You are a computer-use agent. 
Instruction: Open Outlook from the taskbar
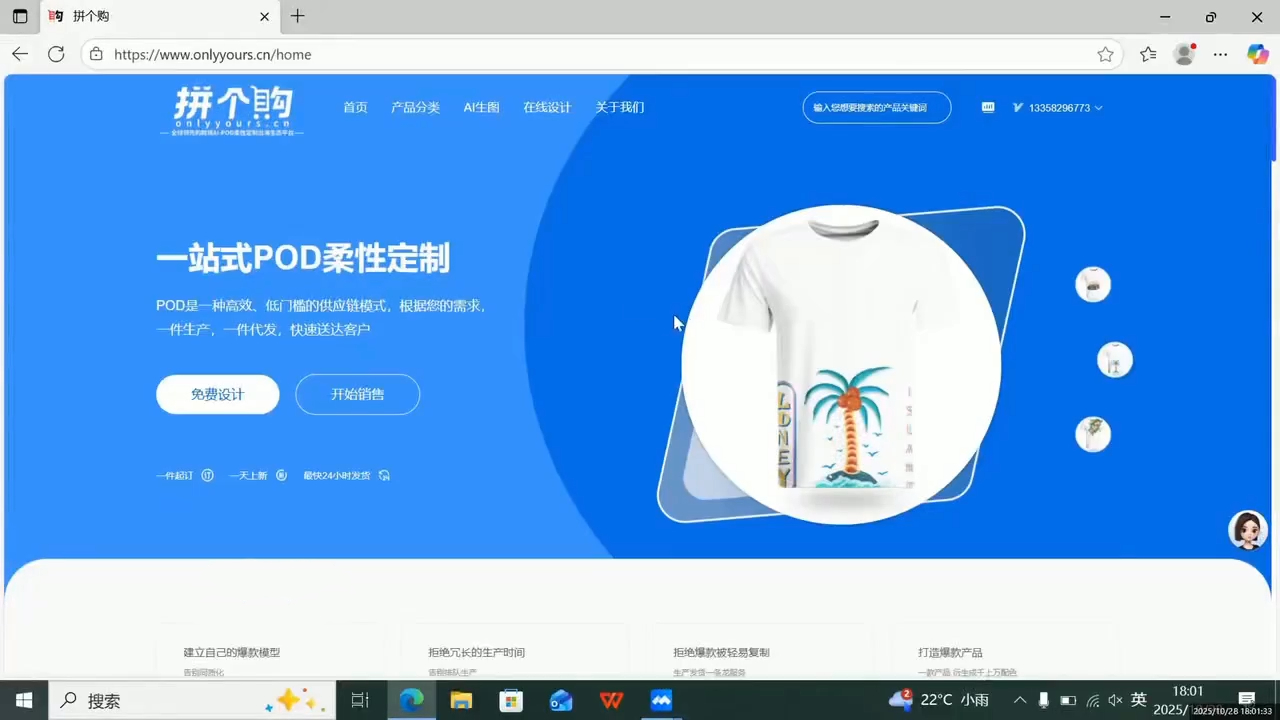point(561,700)
